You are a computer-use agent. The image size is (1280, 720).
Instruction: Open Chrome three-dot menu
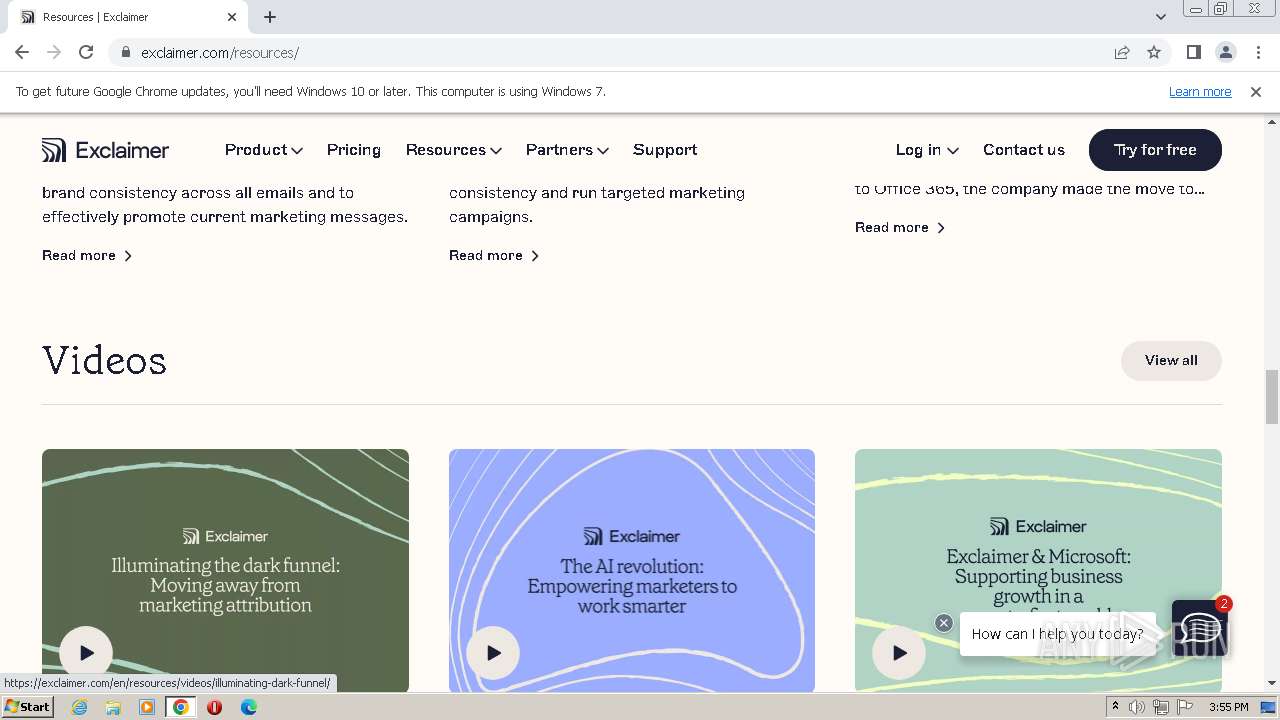pyautogui.click(x=1258, y=52)
